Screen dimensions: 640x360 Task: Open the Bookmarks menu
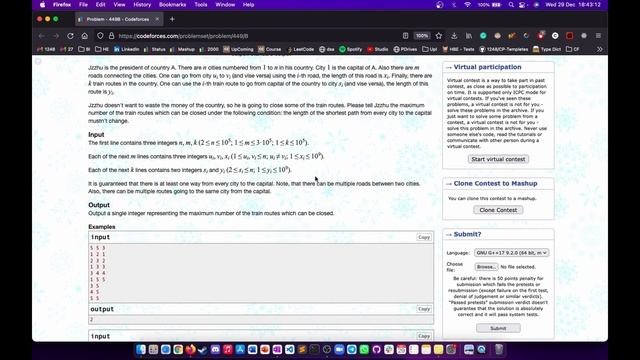(x=172, y=5)
